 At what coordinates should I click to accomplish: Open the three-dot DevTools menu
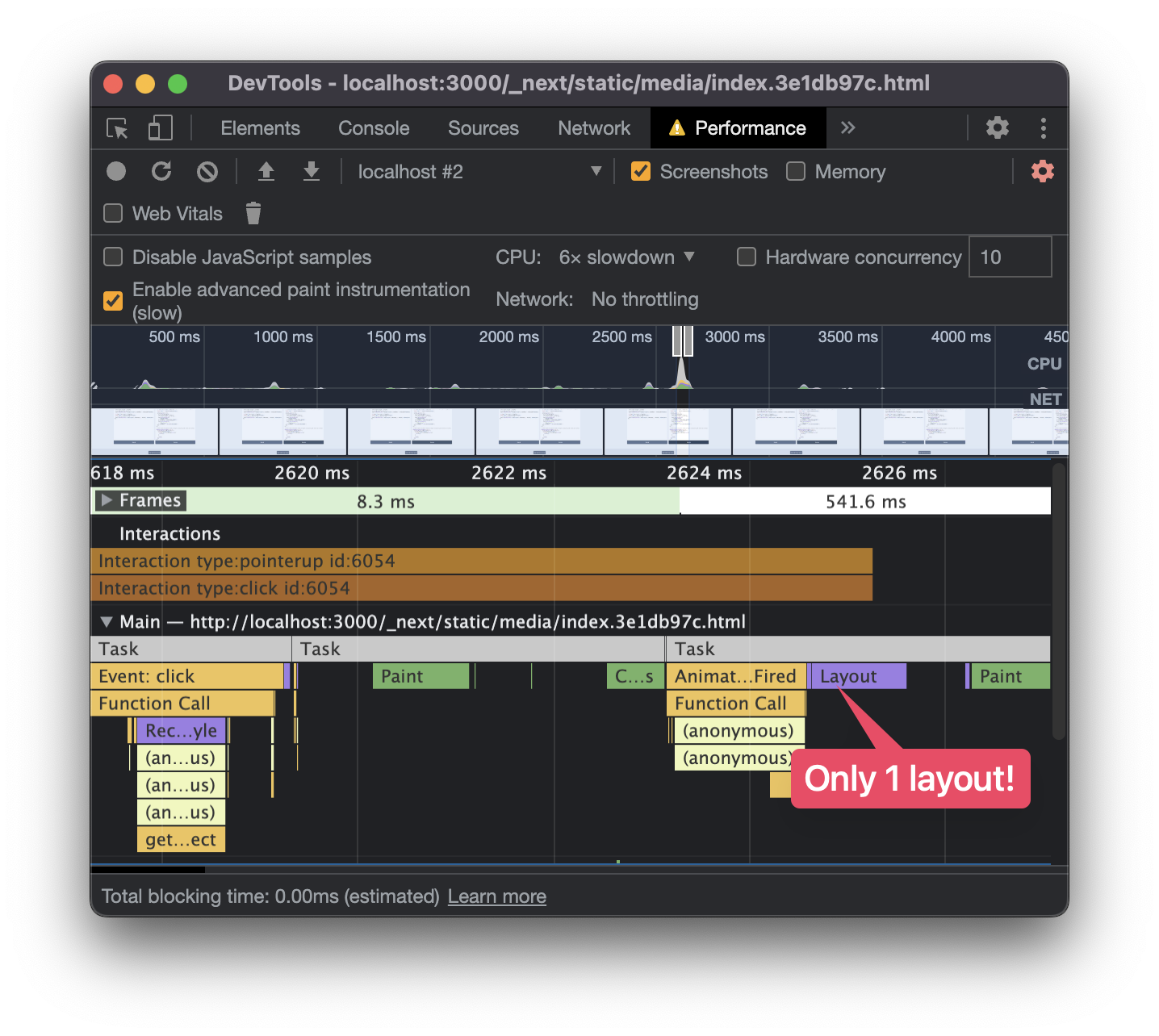coord(1043,127)
